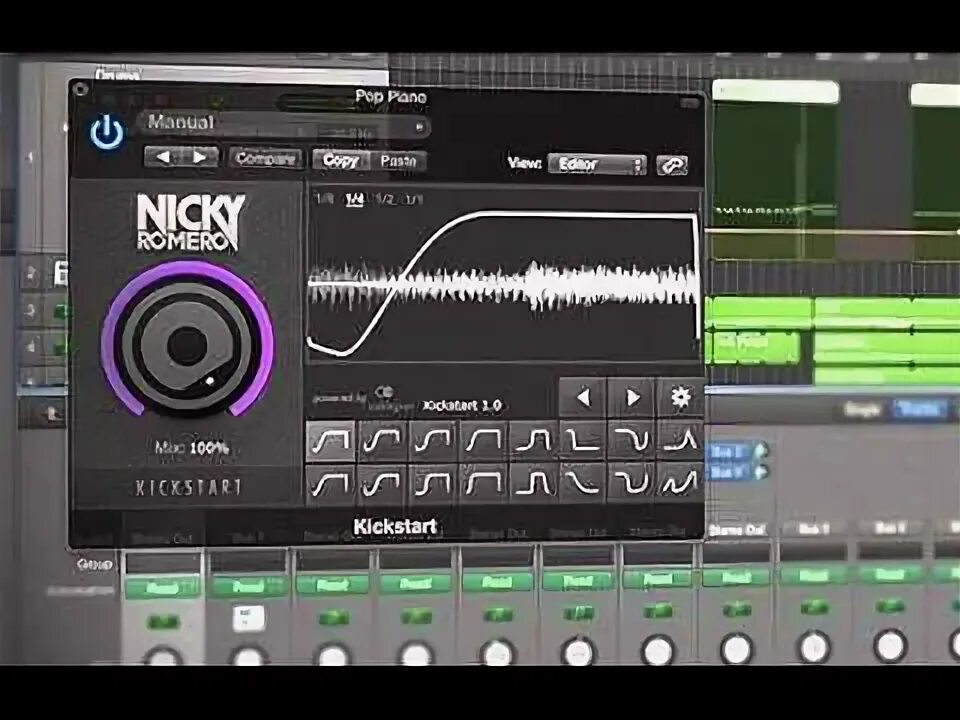Select fifth curve shape in top row
Screen dimensions: 960x720
tap(533, 441)
